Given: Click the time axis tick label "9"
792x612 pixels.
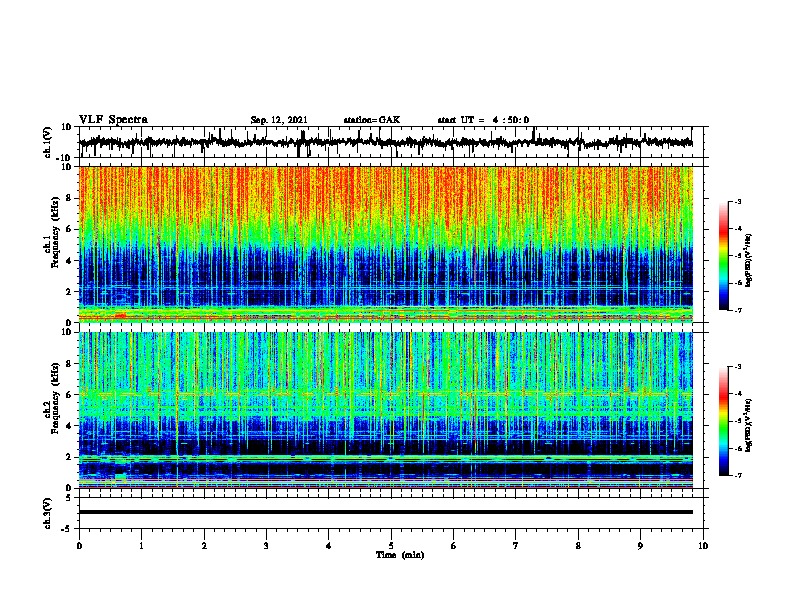Looking at the screenshot, I should (x=640, y=546).
